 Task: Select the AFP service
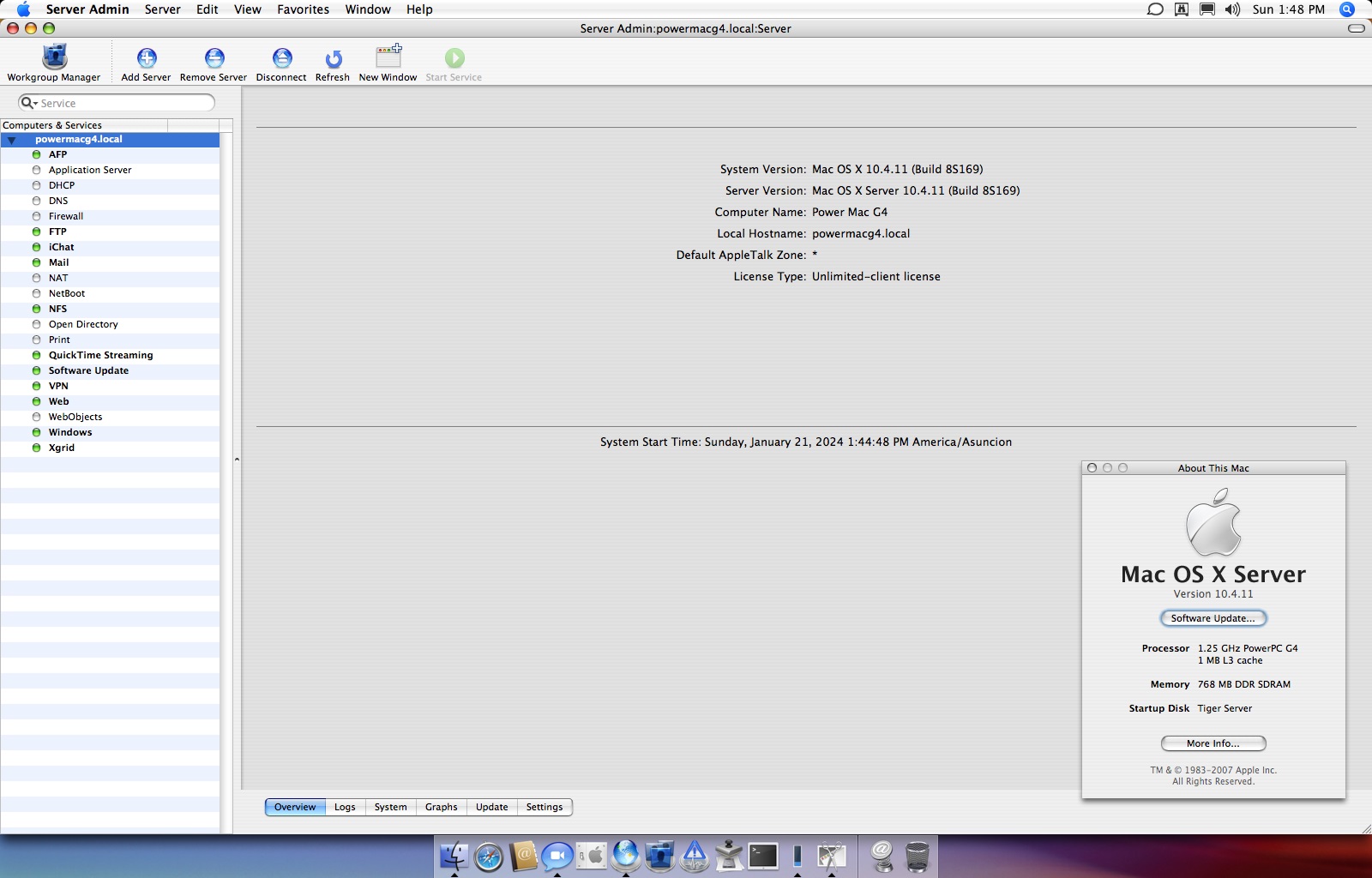click(x=110, y=154)
